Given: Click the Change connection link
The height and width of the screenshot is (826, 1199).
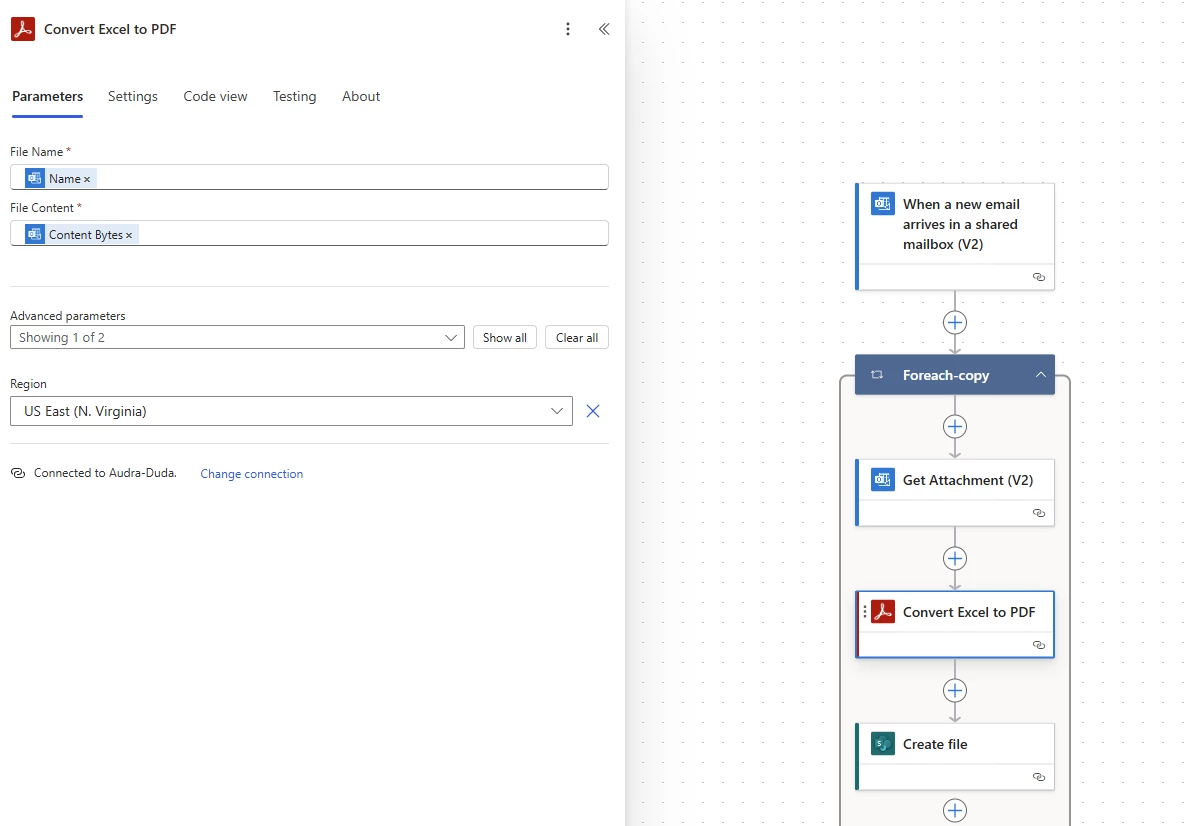Looking at the screenshot, I should click(x=252, y=473).
